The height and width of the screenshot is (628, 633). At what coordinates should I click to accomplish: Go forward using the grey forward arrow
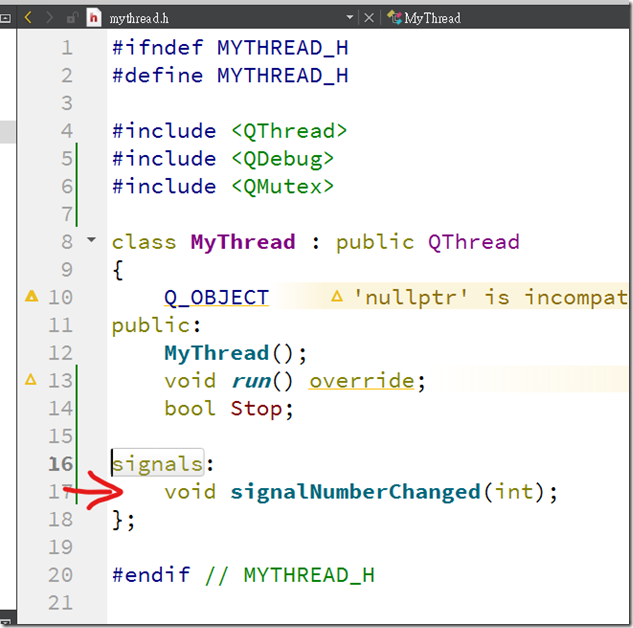[x=49, y=18]
